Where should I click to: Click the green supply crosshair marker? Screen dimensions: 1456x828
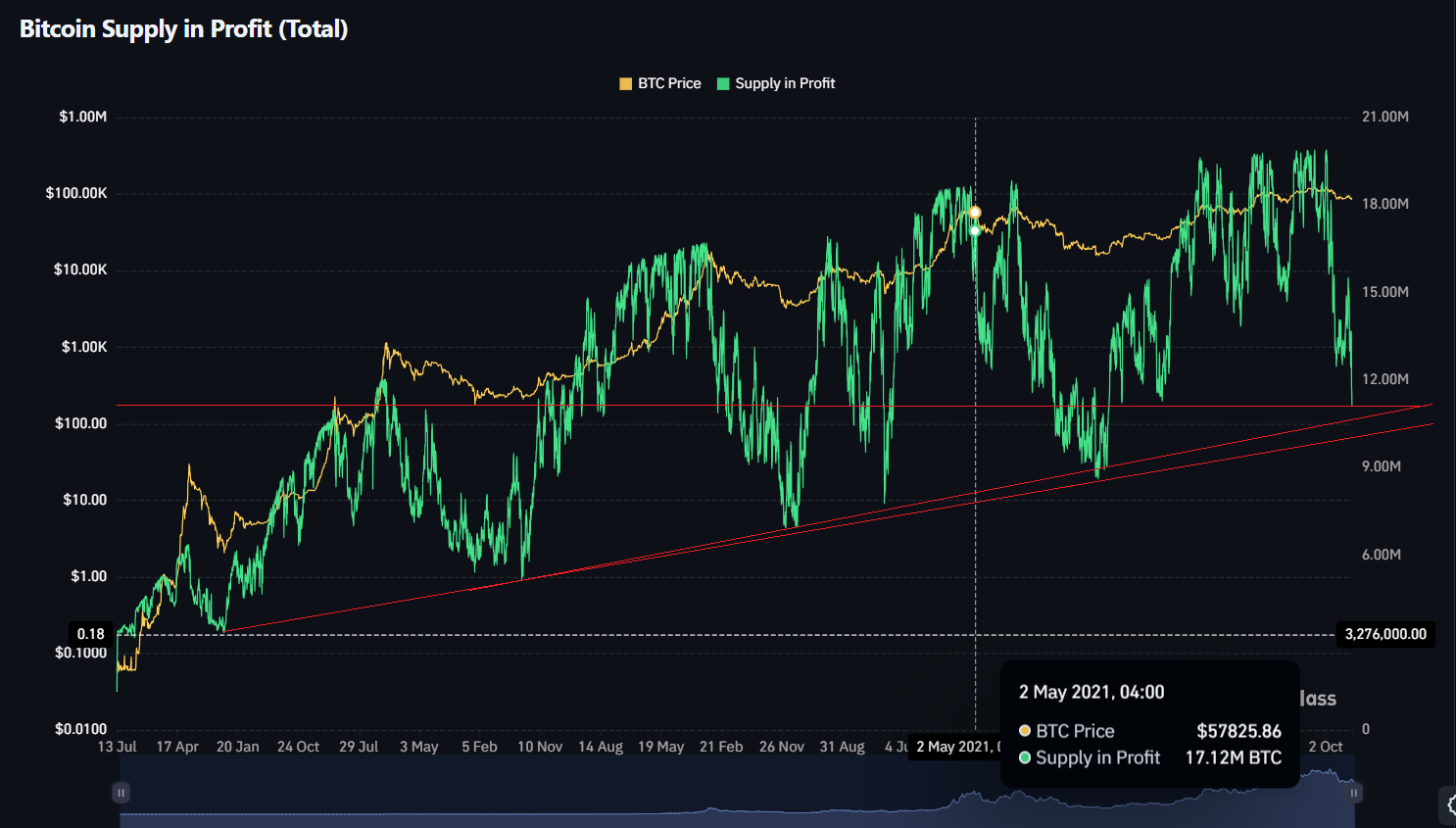[x=975, y=231]
